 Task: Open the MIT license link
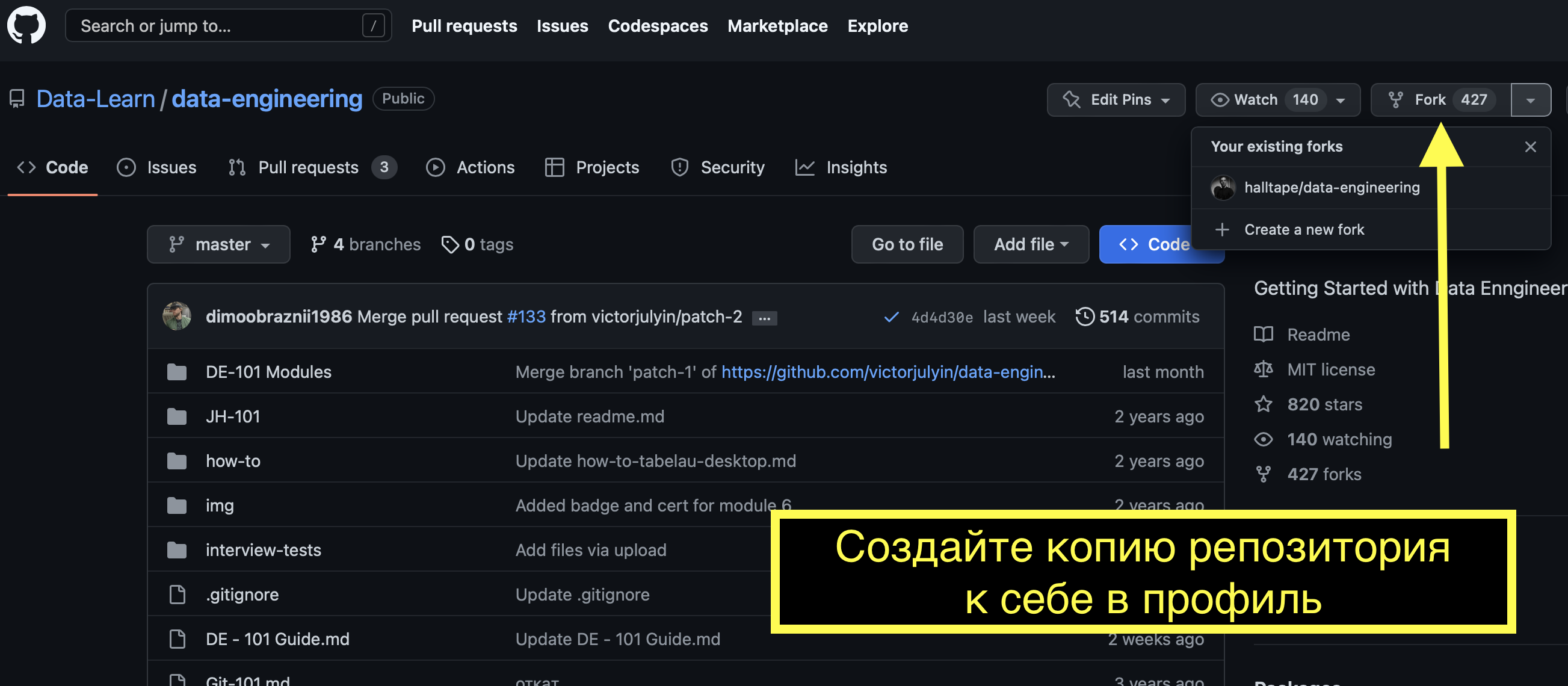click(1314, 369)
